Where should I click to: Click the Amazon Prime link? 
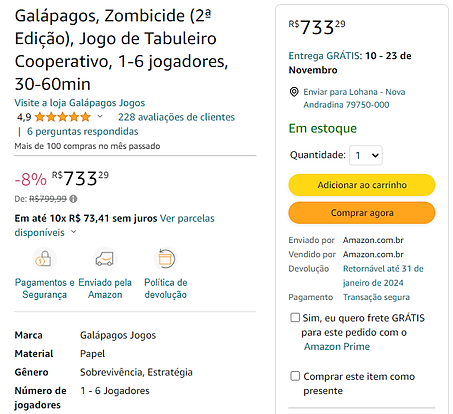pyautogui.click(x=337, y=347)
